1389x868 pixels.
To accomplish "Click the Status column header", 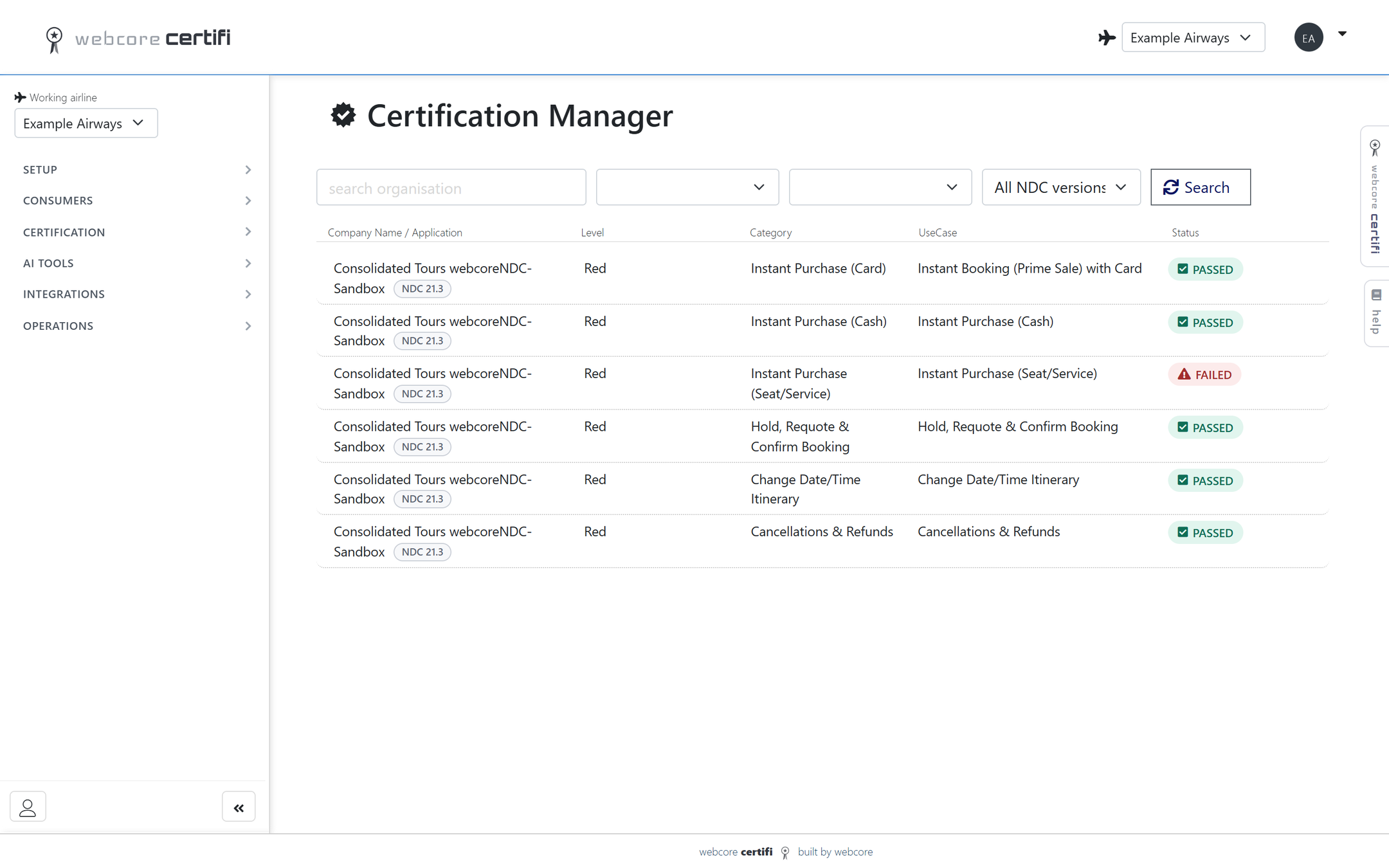I will coord(1185,232).
